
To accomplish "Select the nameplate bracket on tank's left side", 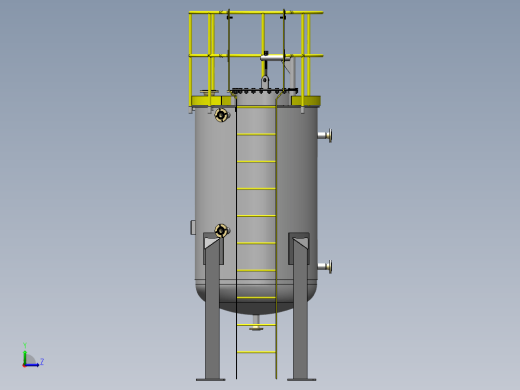I will (193, 227).
